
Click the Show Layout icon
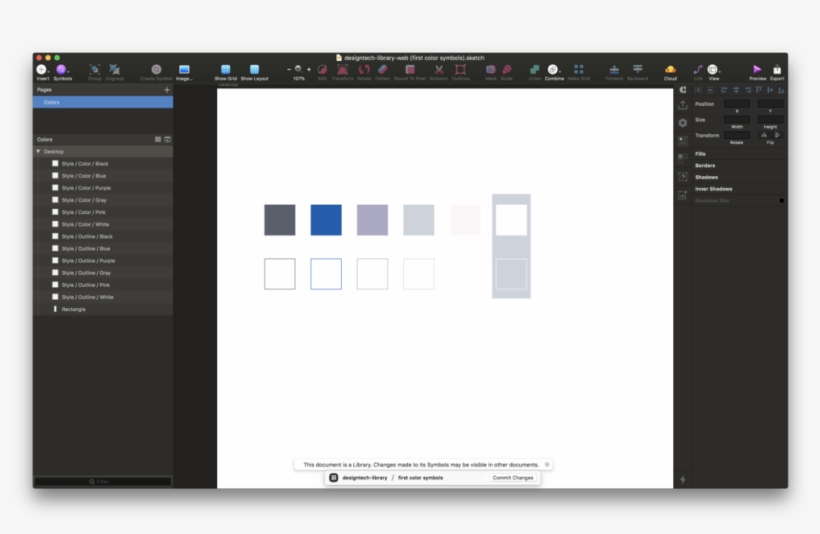(x=254, y=70)
